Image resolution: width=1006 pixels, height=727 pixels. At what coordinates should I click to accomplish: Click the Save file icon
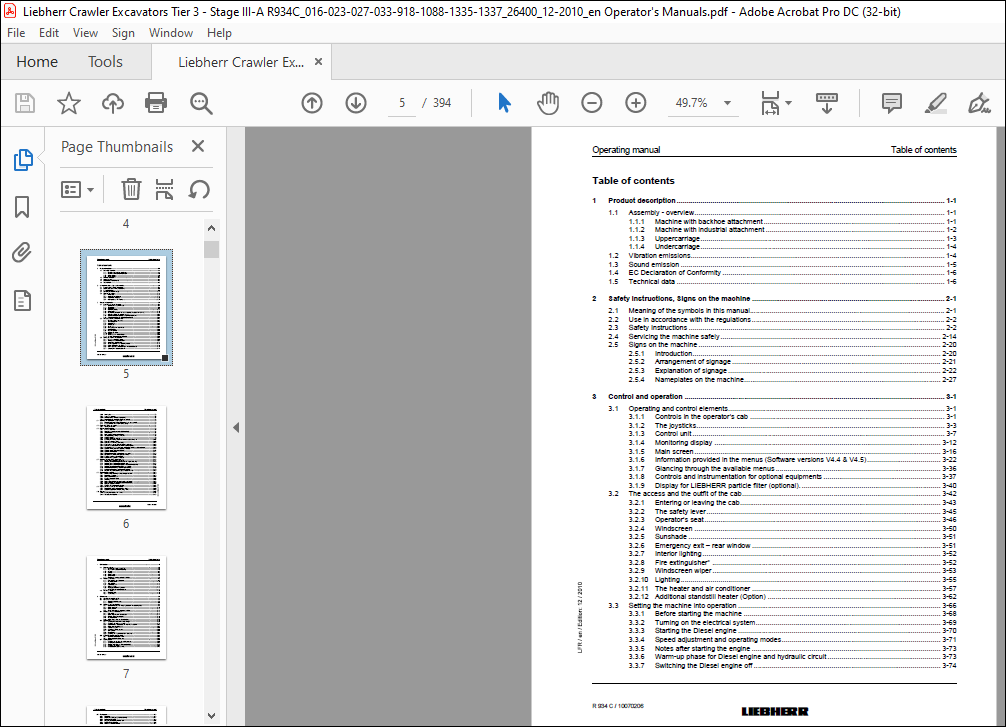tap(25, 103)
